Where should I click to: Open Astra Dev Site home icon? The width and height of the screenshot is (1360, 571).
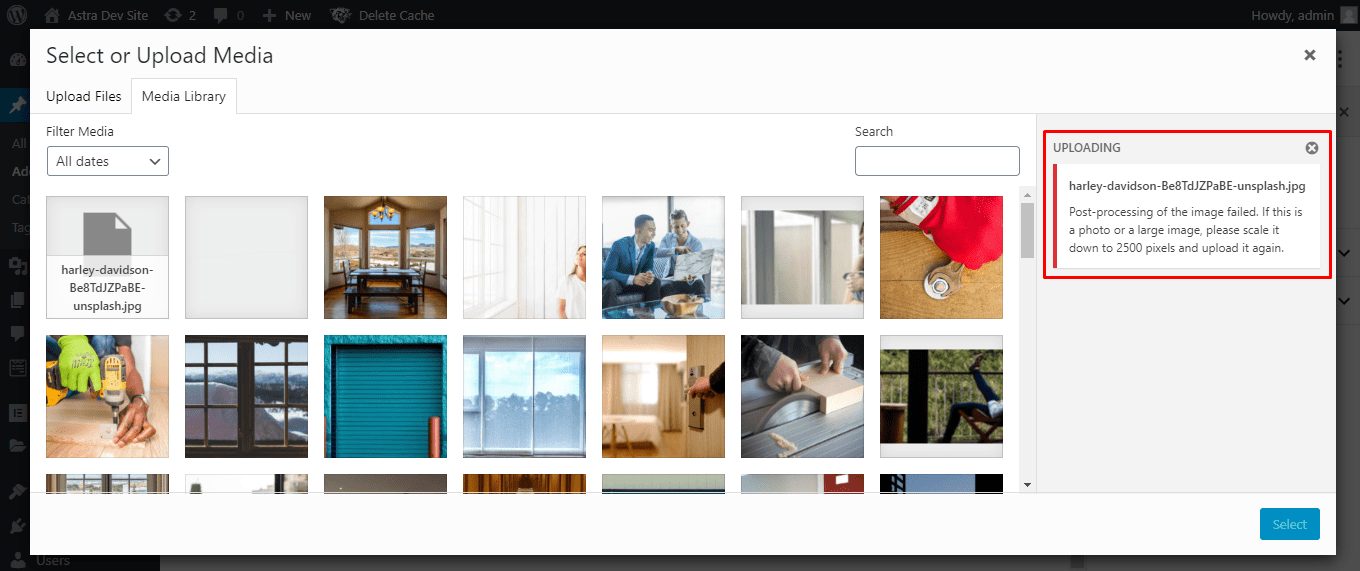(x=51, y=15)
